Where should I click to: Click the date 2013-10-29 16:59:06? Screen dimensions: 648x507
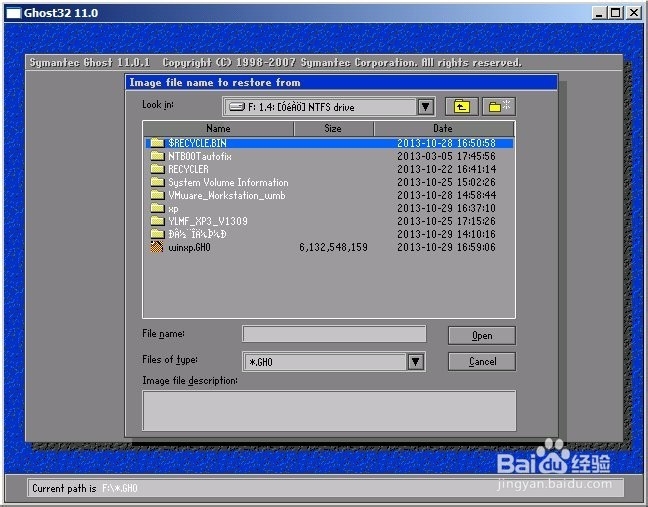(x=446, y=247)
